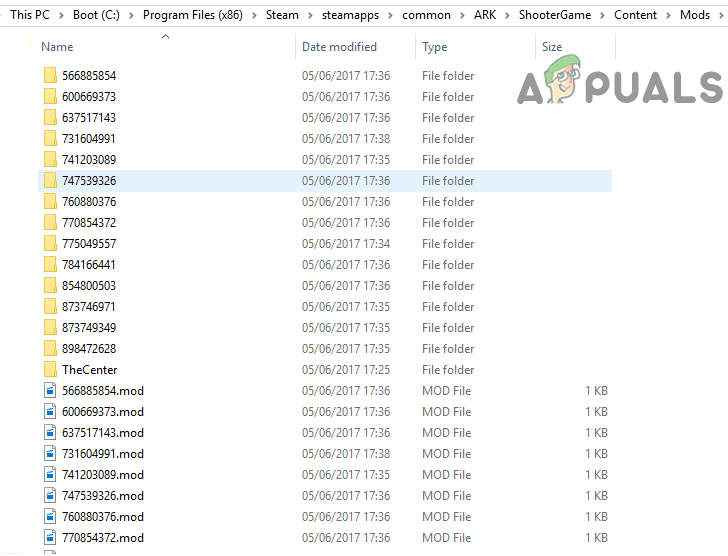Sort by the Type column header
The width and height of the screenshot is (728, 556).
pos(435,47)
